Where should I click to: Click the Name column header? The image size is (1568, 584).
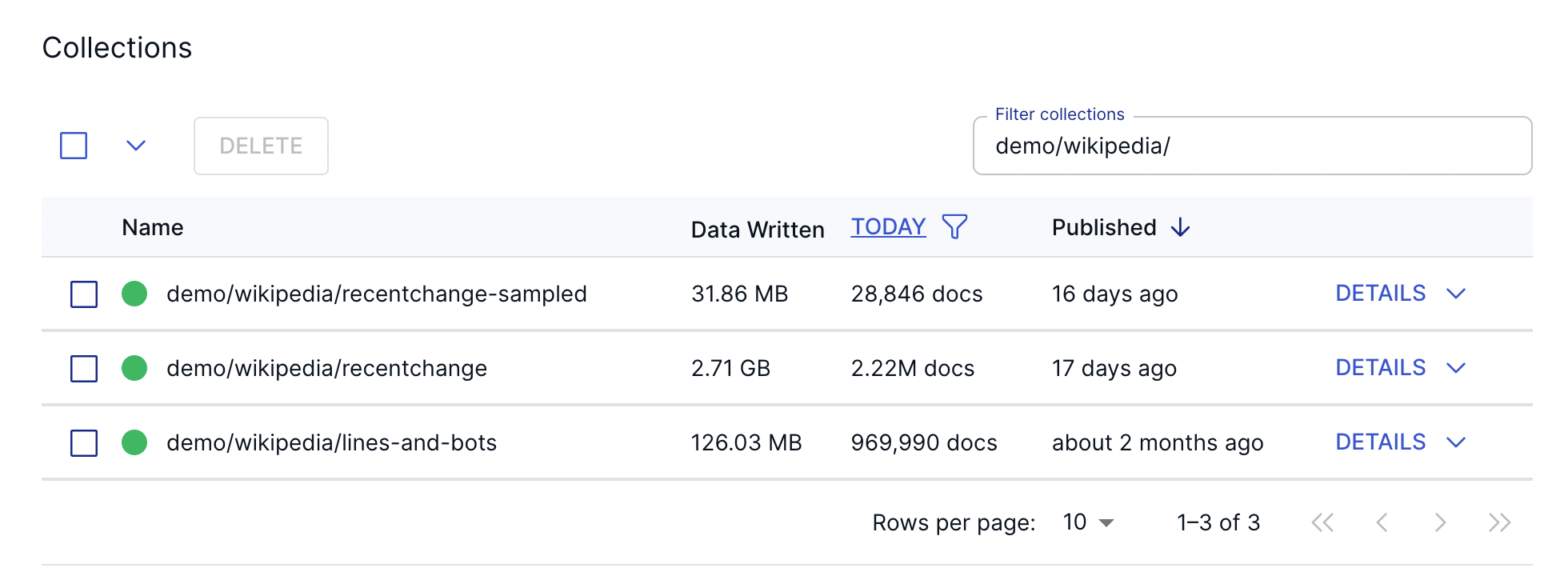tap(153, 228)
